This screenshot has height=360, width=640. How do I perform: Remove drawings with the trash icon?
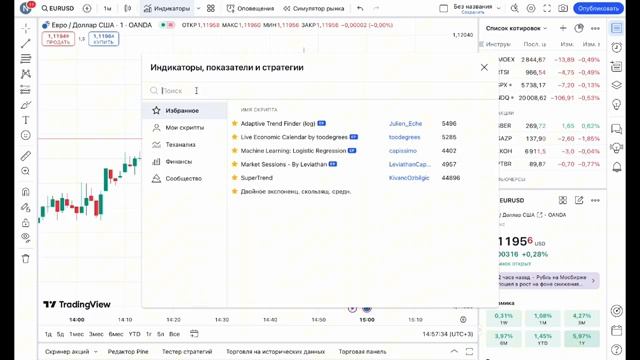point(26,258)
